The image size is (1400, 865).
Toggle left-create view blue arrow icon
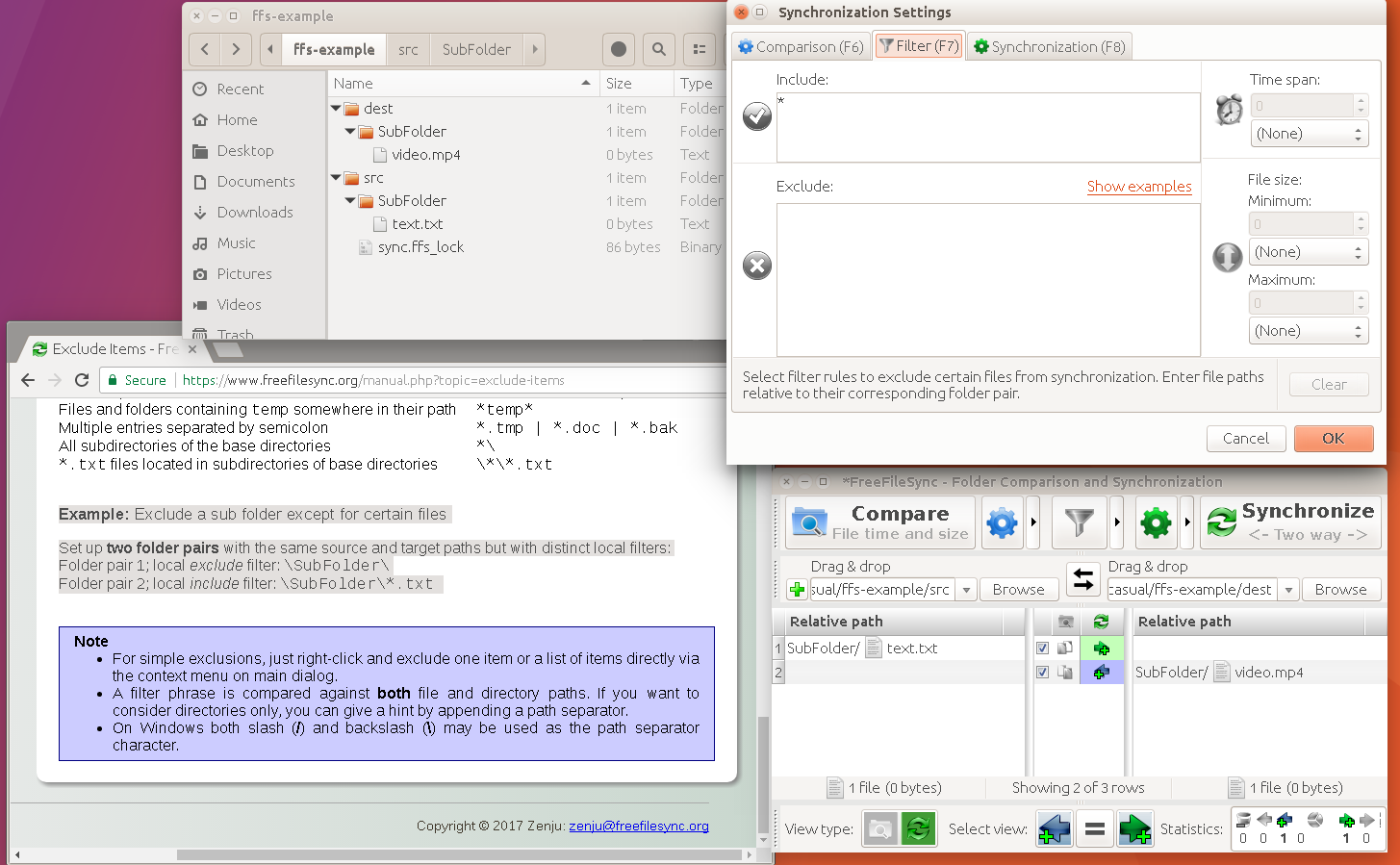(x=1055, y=828)
